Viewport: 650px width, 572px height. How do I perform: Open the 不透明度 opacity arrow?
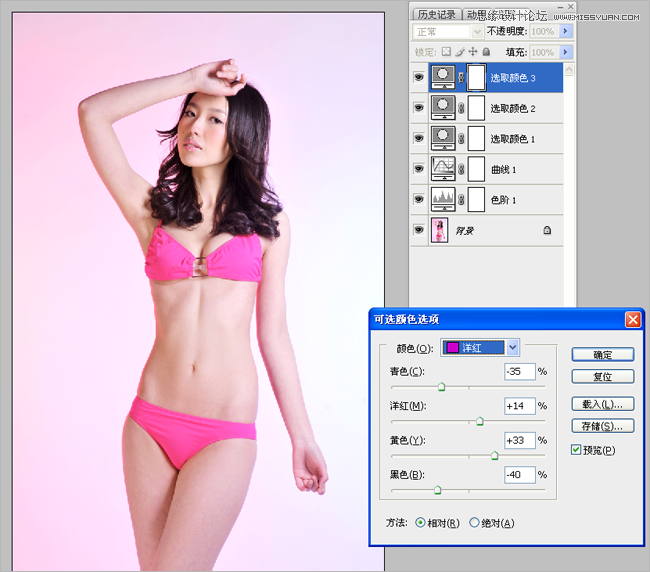pos(565,31)
